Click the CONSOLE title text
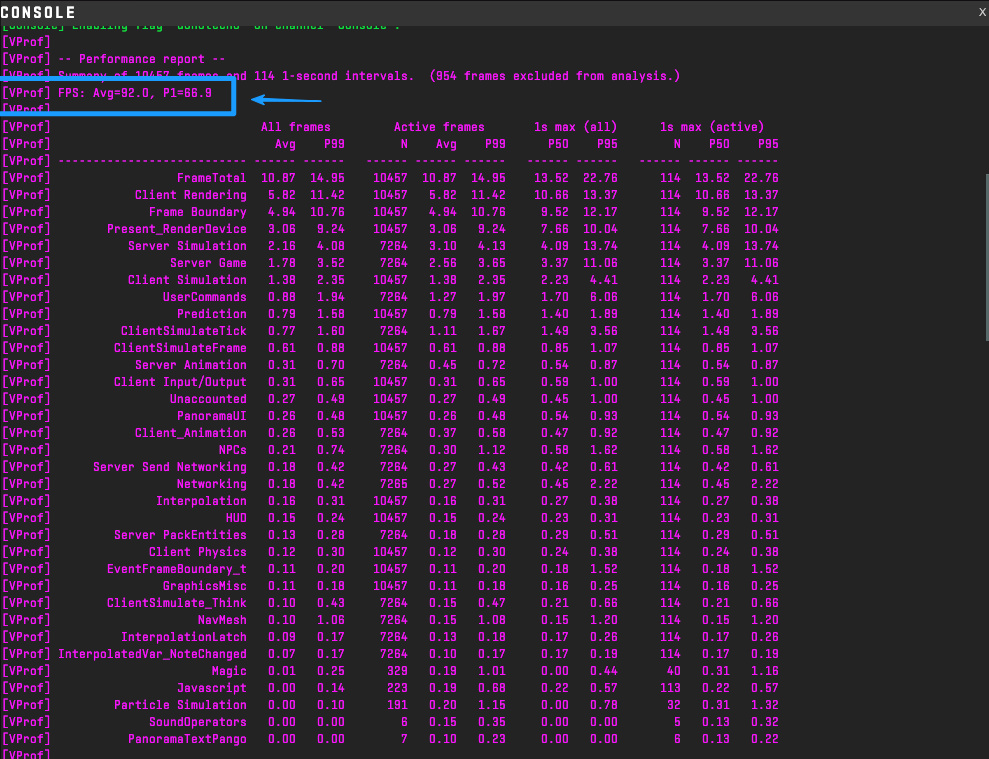Image resolution: width=989 pixels, height=759 pixels. point(38,12)
